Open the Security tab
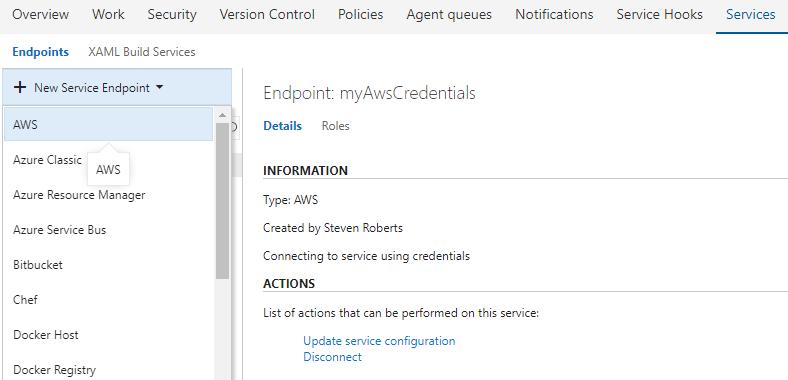Image resolution: width=788 pixels, height=380 pixels. point(172,15)
